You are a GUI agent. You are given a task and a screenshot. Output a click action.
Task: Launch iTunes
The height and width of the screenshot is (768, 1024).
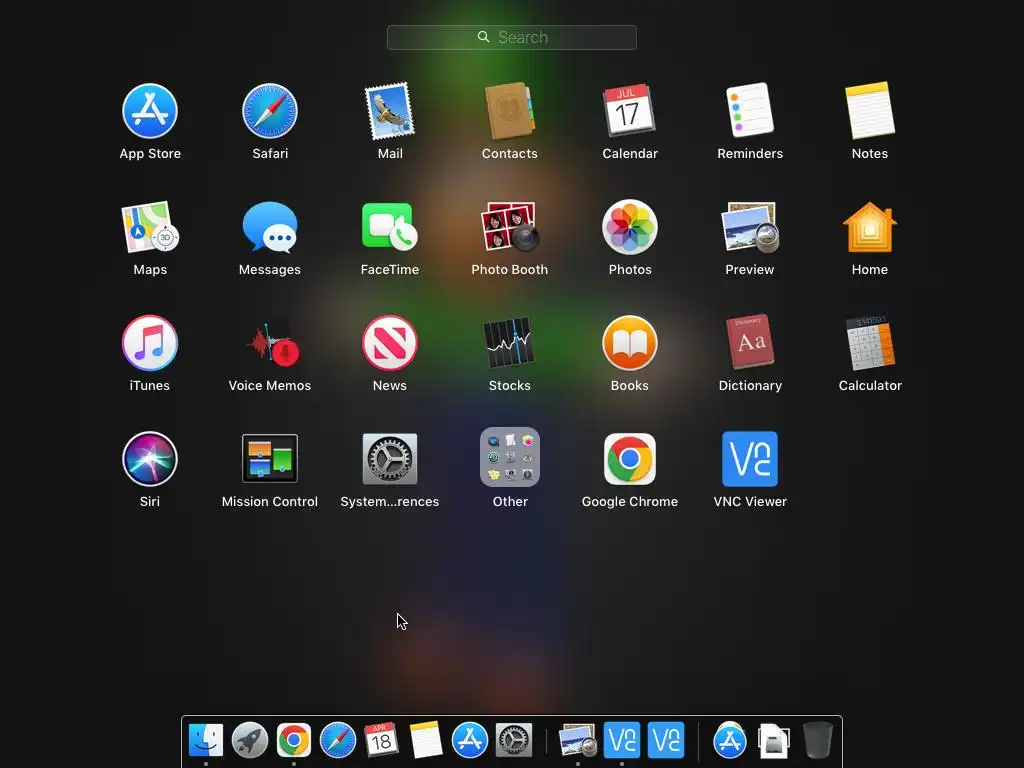(150, 343)
